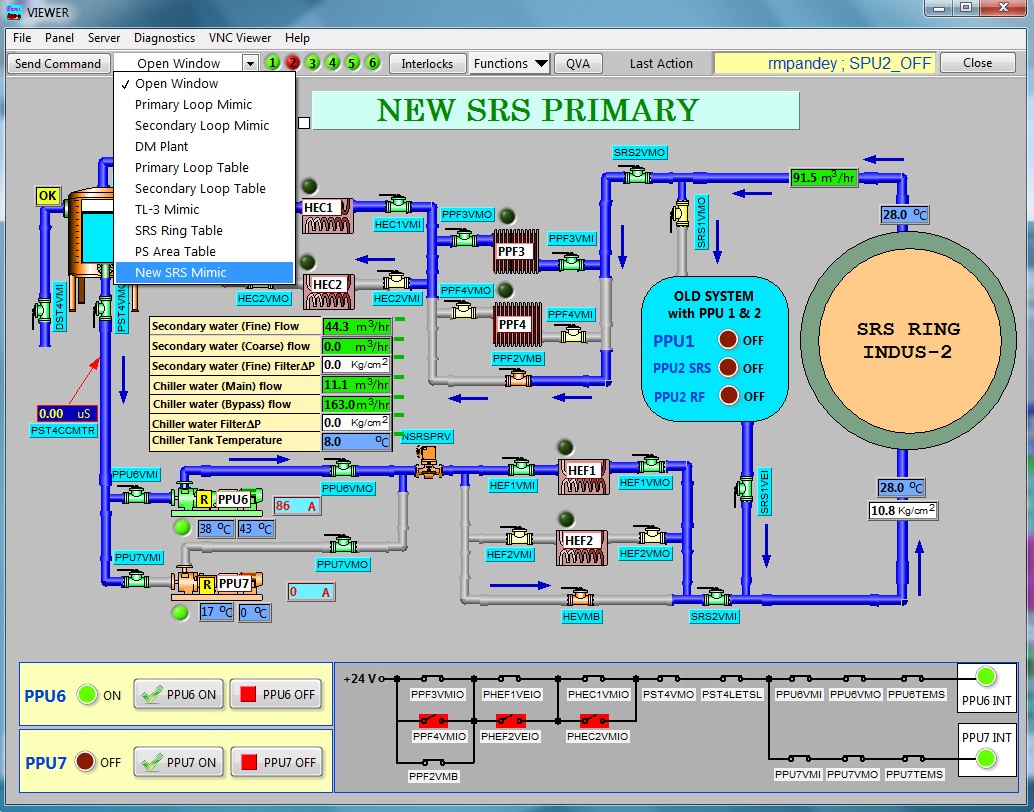Click the Send Command button

[x=58, y=63]
